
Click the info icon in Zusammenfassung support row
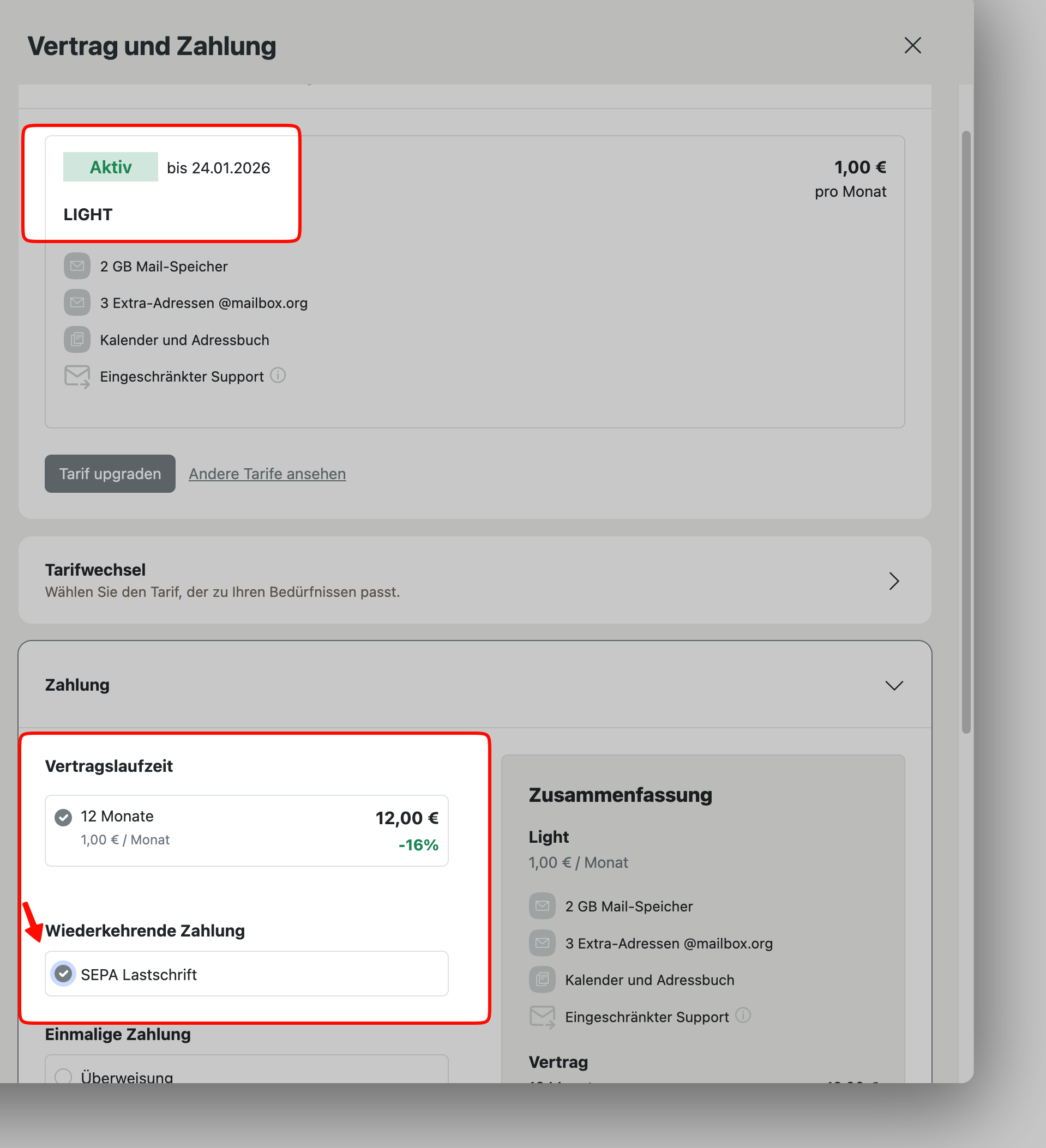pos(743,1016)
